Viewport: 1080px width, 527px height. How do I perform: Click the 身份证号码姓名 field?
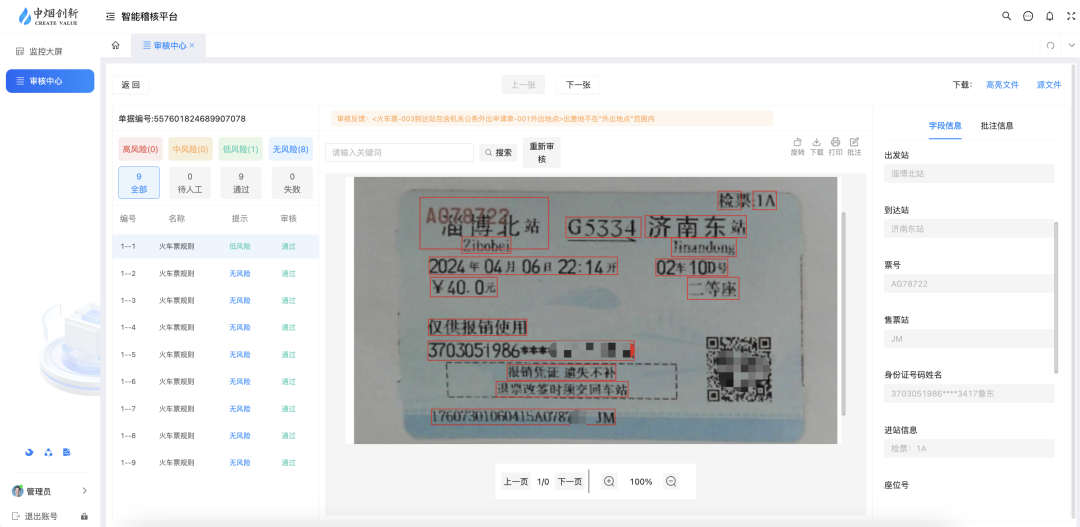click(969, 394)
